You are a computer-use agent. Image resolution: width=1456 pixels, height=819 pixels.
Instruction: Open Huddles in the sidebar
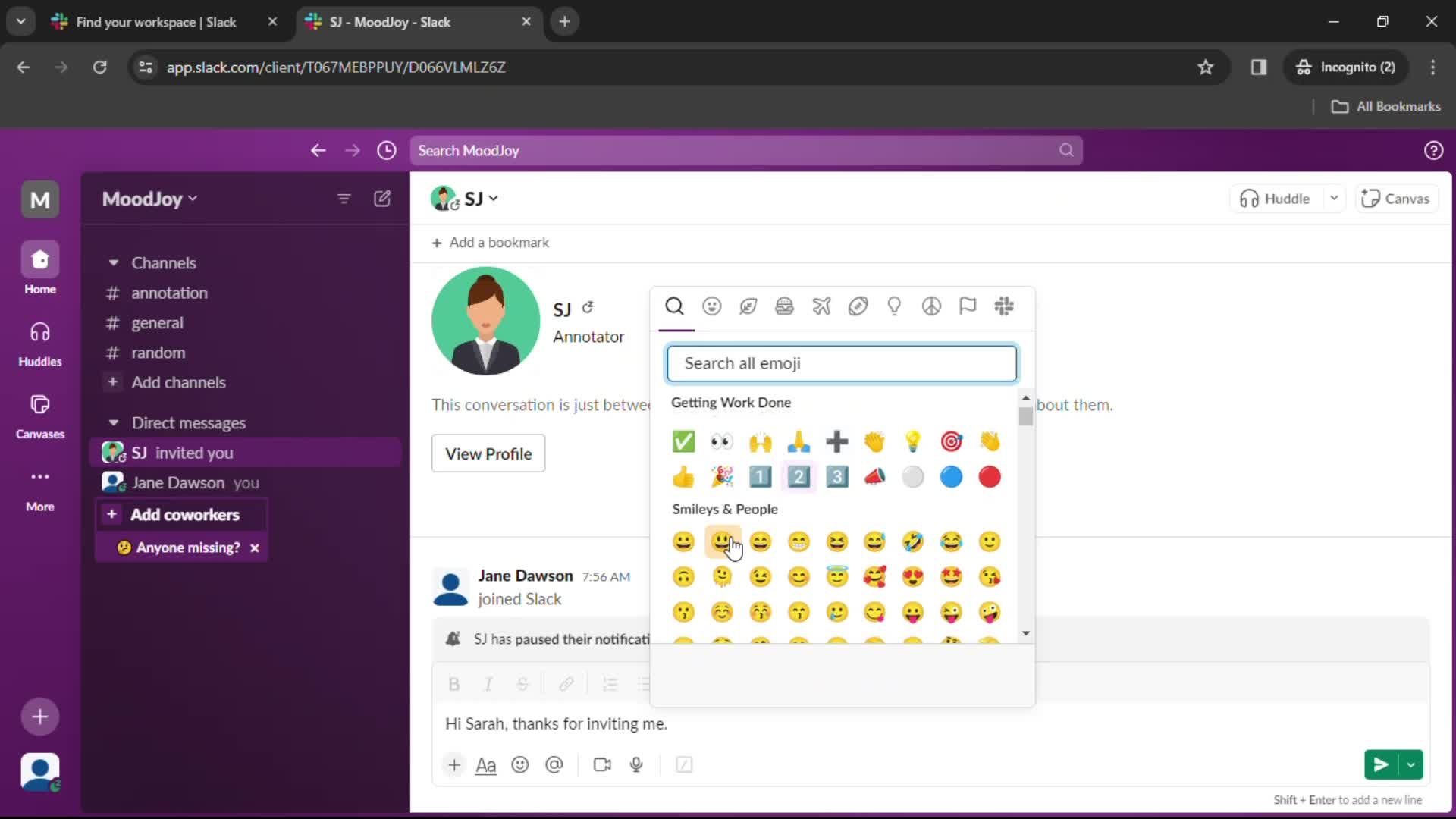(x=40, y=344)
